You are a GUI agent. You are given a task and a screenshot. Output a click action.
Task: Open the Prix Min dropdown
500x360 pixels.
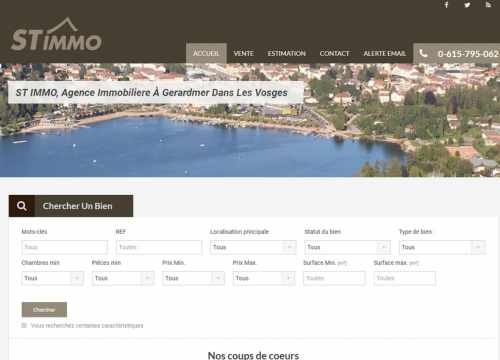(x=194, y=278)
